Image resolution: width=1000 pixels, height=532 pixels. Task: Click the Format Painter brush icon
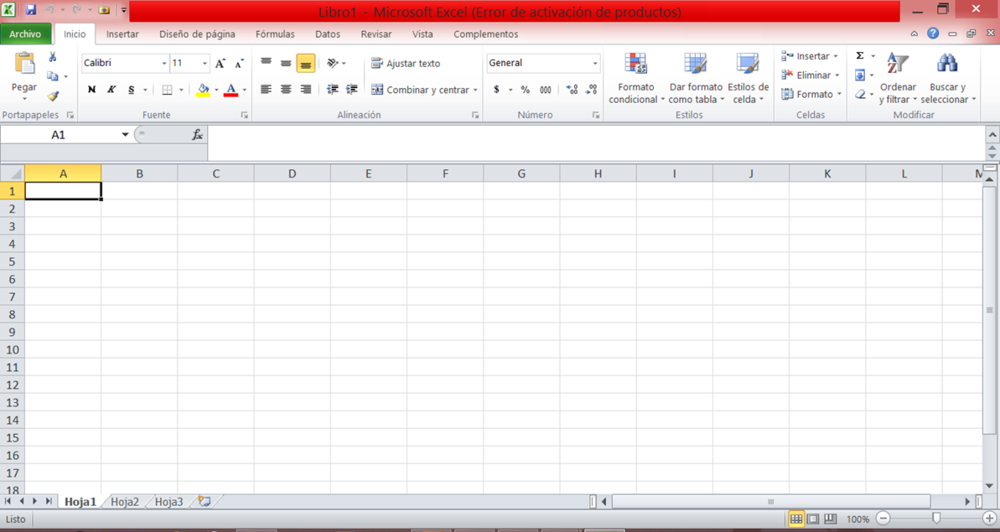[53, 96]
